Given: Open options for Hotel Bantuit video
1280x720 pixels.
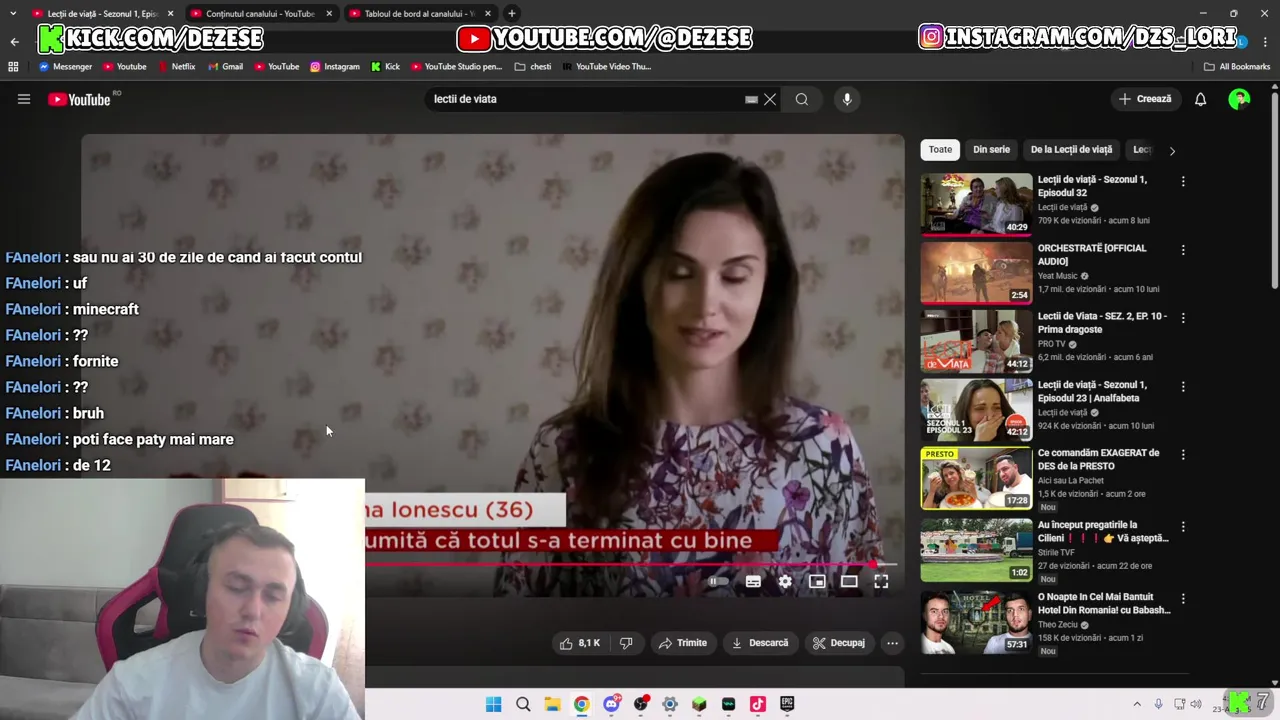Looking at the screenshot, I should 1183,599.
